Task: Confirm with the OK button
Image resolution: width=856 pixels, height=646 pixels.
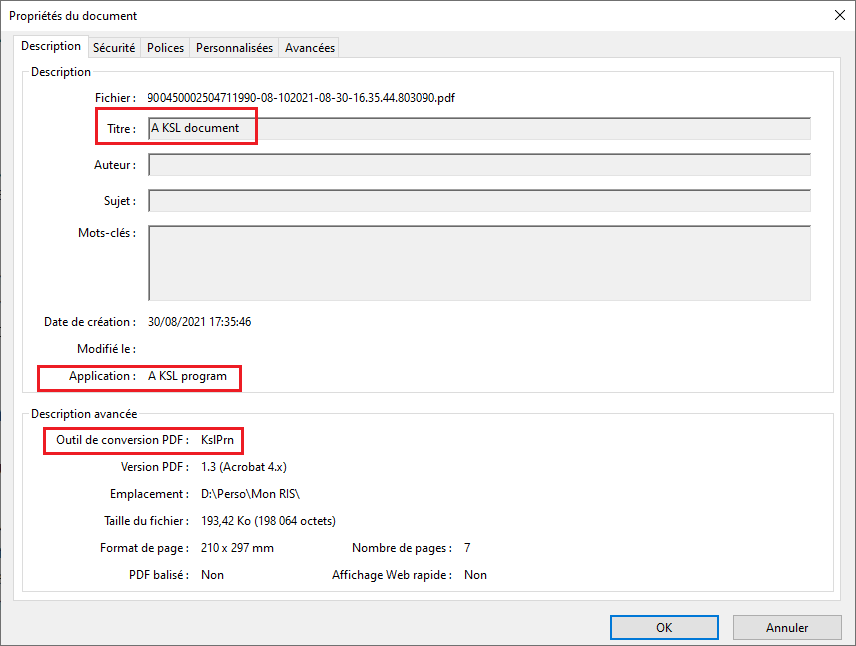Action: [x=664, y=628]
